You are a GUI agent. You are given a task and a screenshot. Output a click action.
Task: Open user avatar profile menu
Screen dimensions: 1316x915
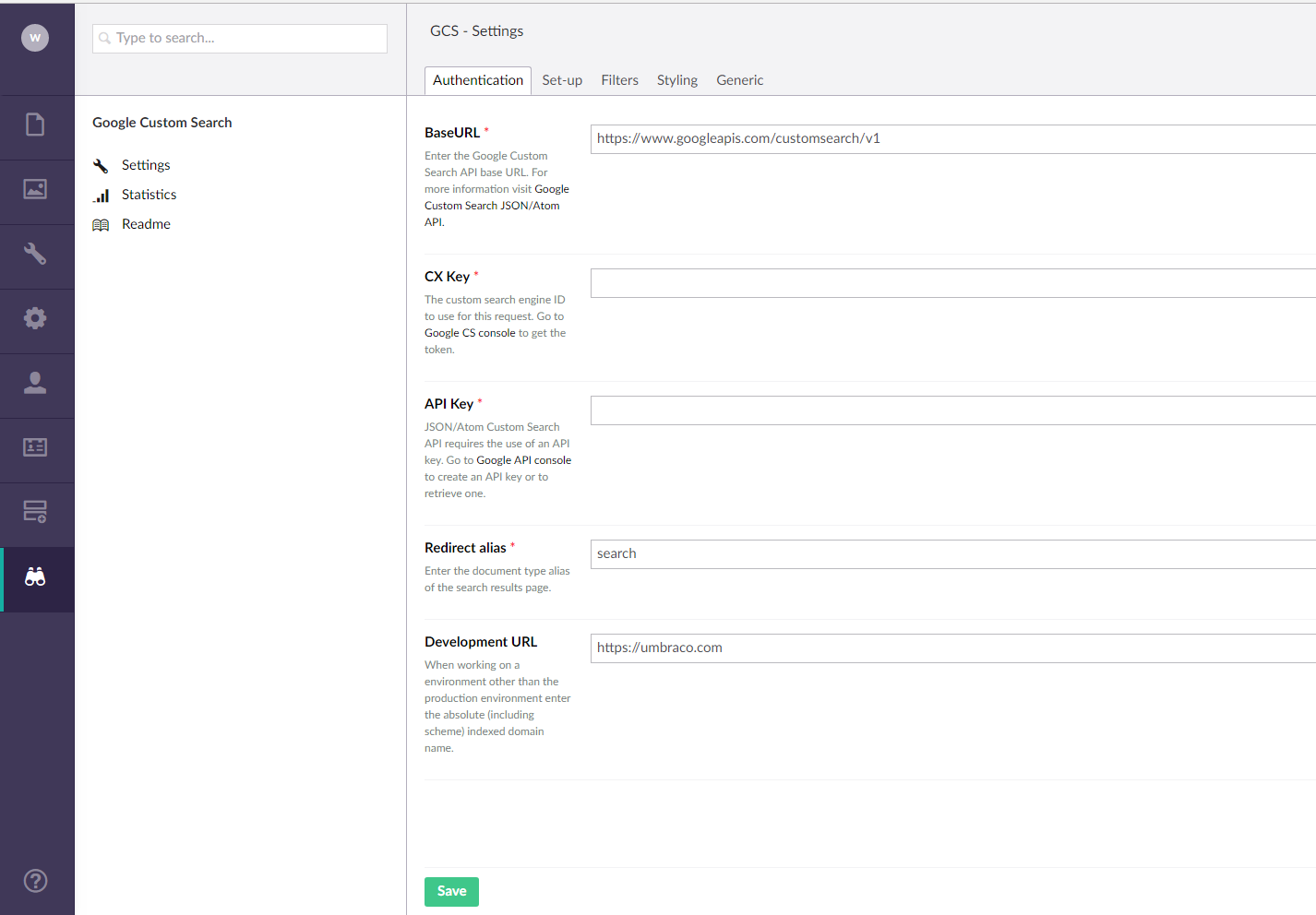pyautogui.click(x=35, y=38)
